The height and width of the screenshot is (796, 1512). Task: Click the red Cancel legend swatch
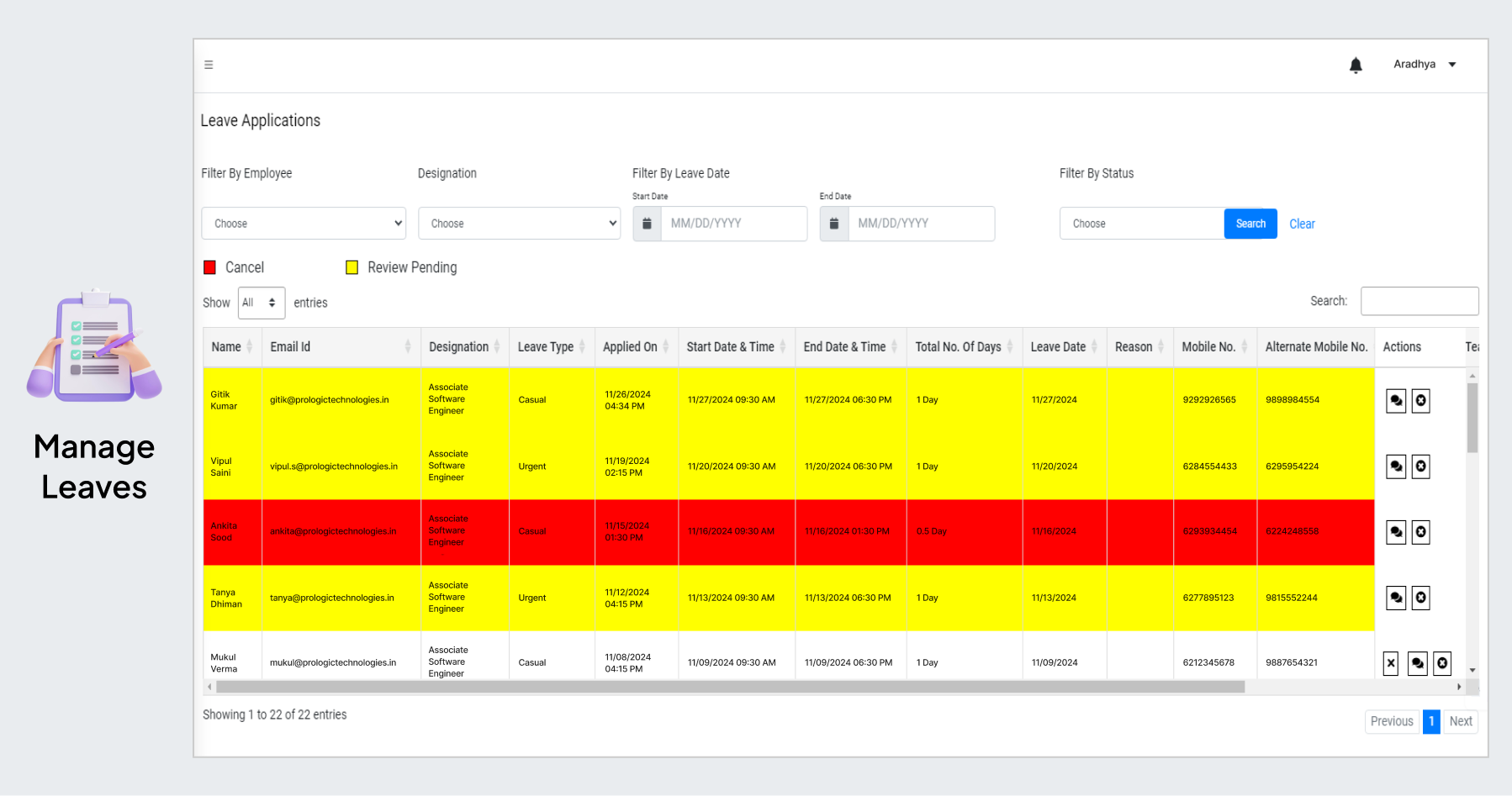click(x=210, y=267)
